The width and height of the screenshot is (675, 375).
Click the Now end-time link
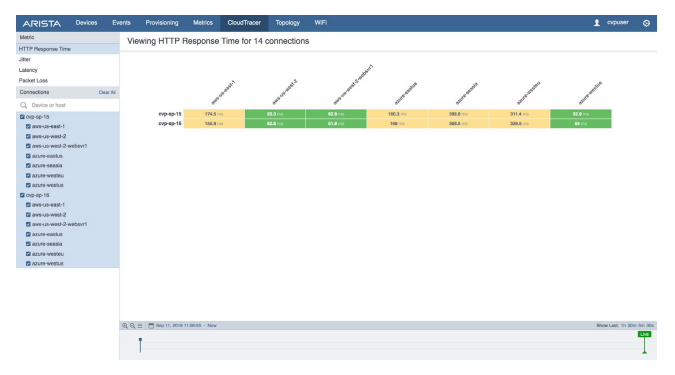click(x=212, y=326)
